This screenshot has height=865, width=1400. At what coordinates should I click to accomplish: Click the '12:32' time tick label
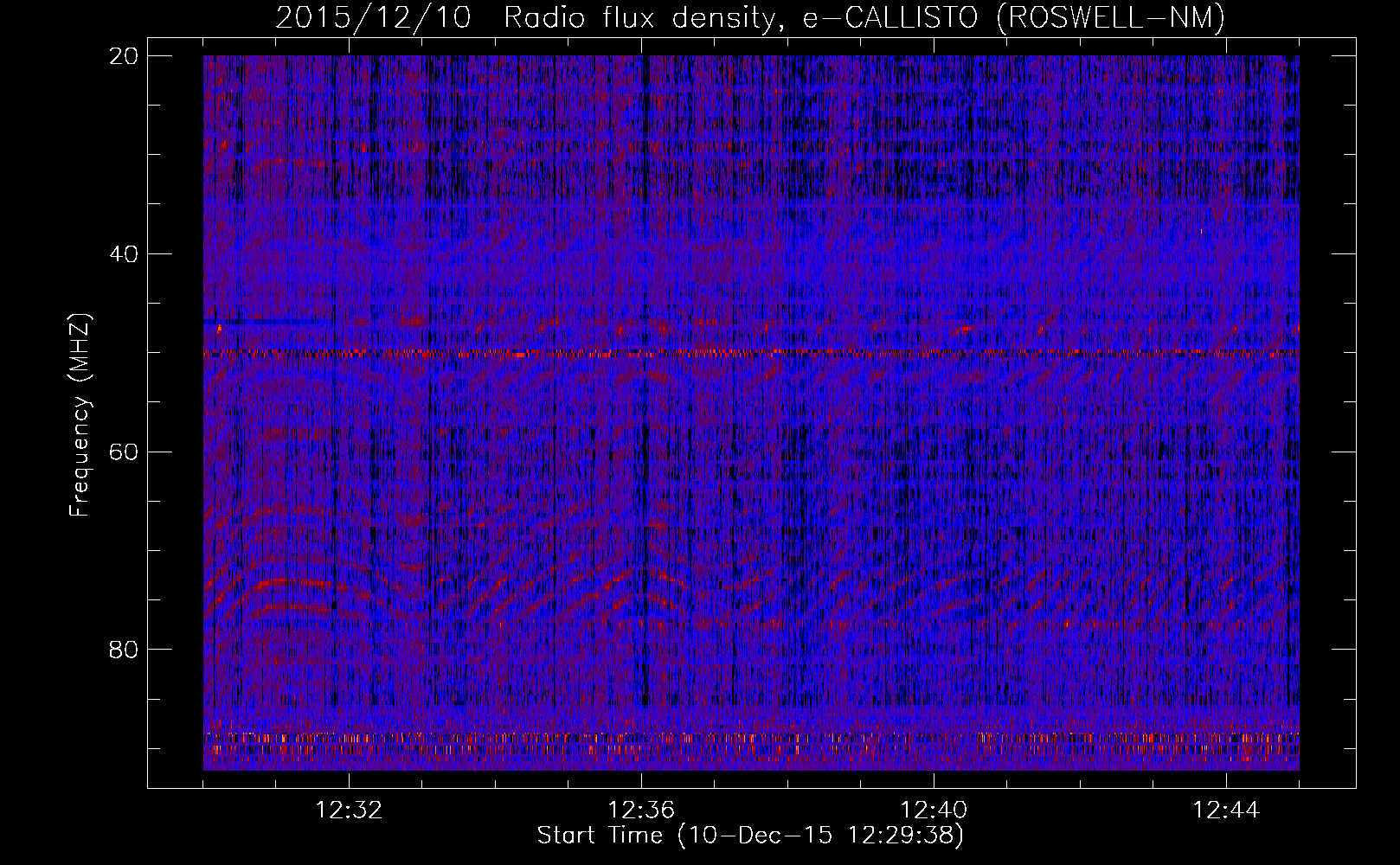coord(349,811)
